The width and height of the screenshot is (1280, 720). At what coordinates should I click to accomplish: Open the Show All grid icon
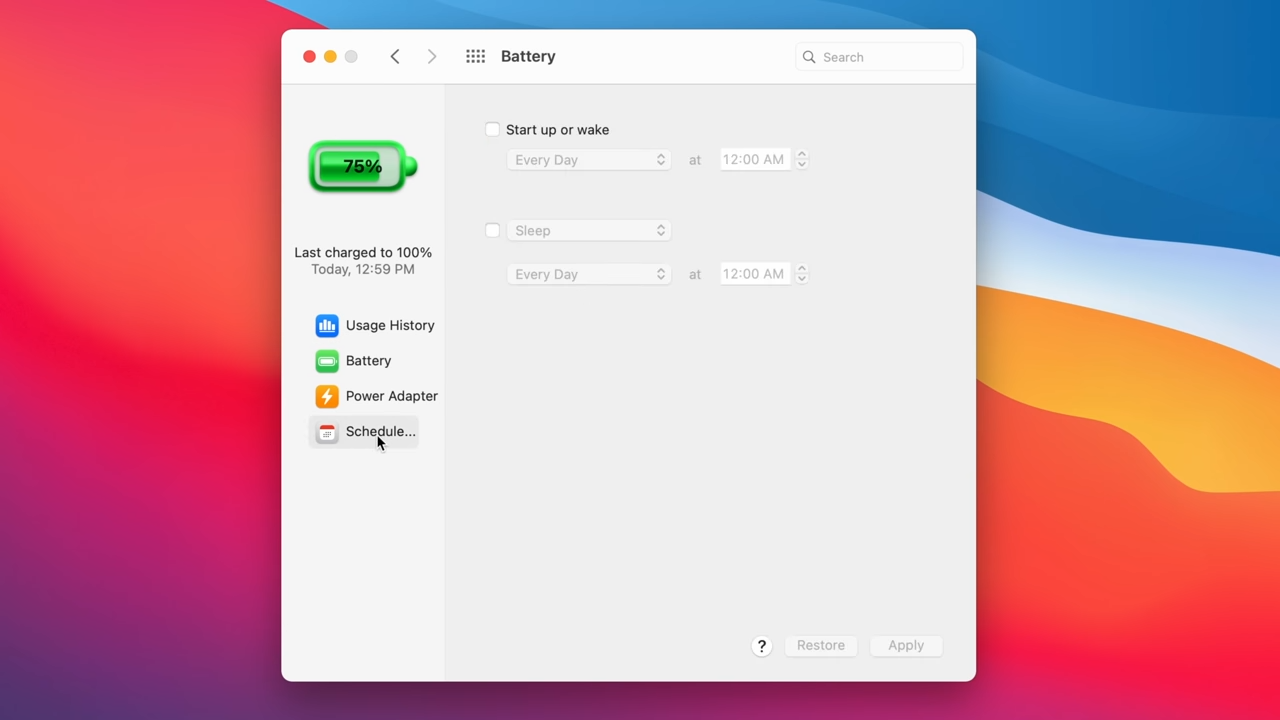(x=475, y=57)
